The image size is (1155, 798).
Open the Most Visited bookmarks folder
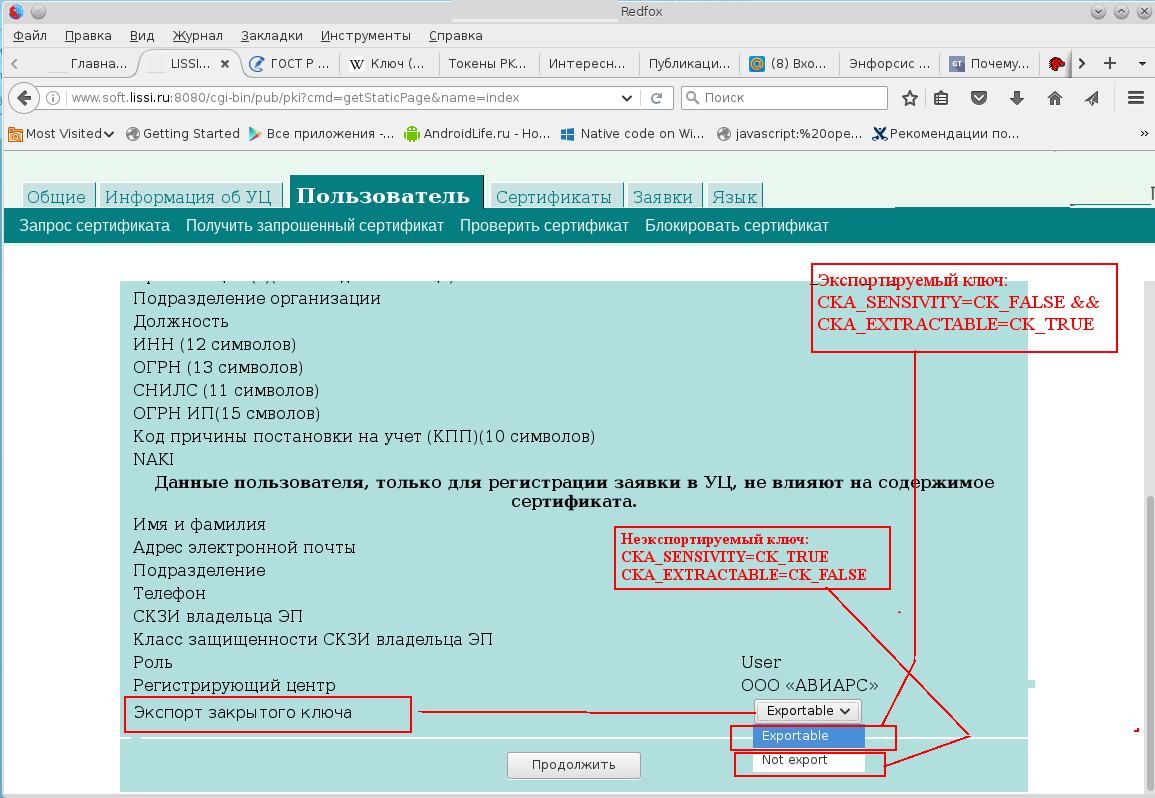coord(61,133)
